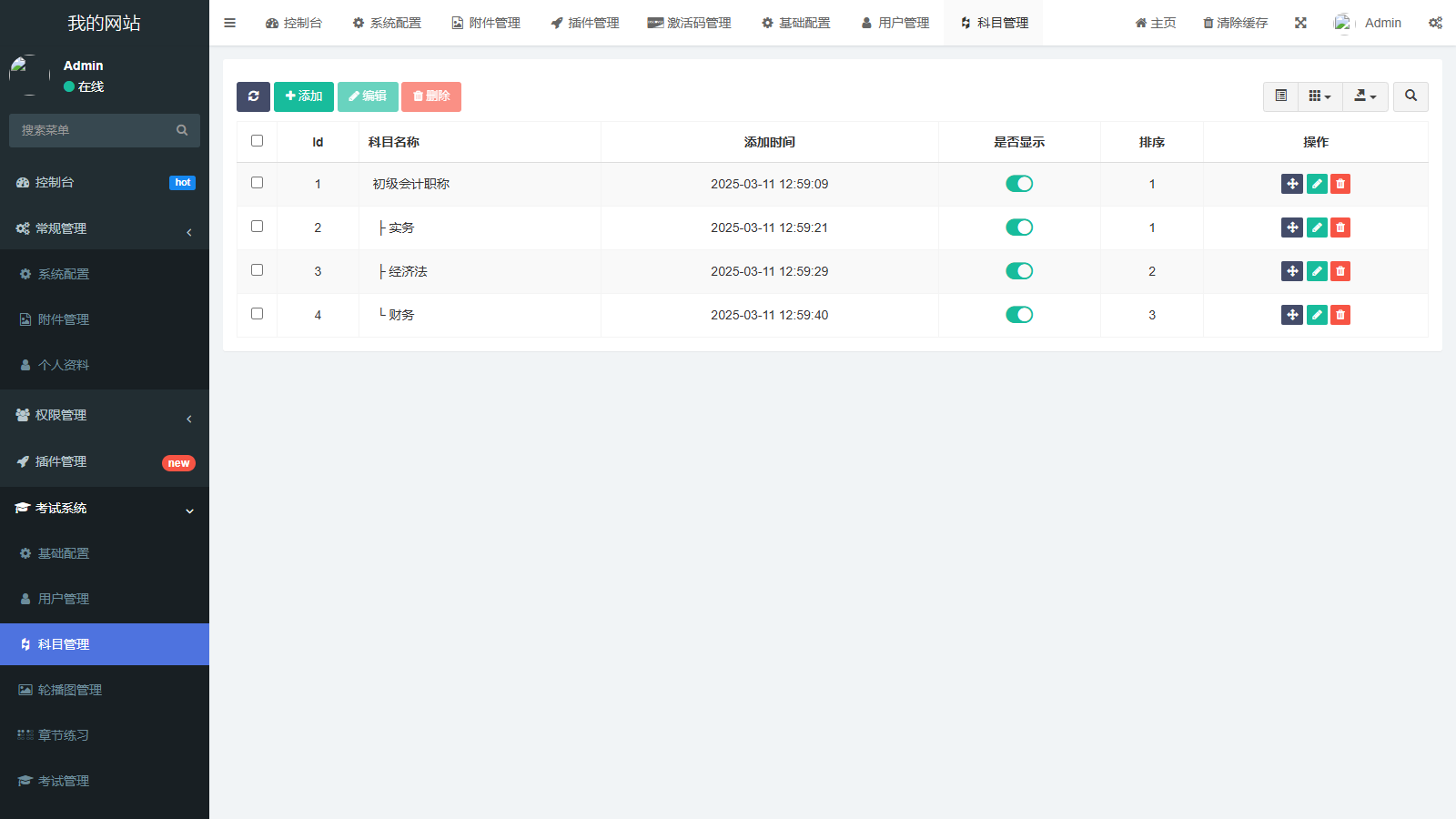Switch to the 激活码管理 tab

(689, 23)
